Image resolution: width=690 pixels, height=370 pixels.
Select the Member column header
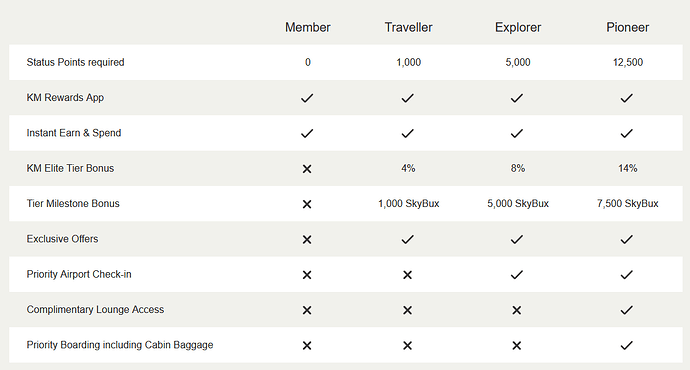tap(308, 27)
